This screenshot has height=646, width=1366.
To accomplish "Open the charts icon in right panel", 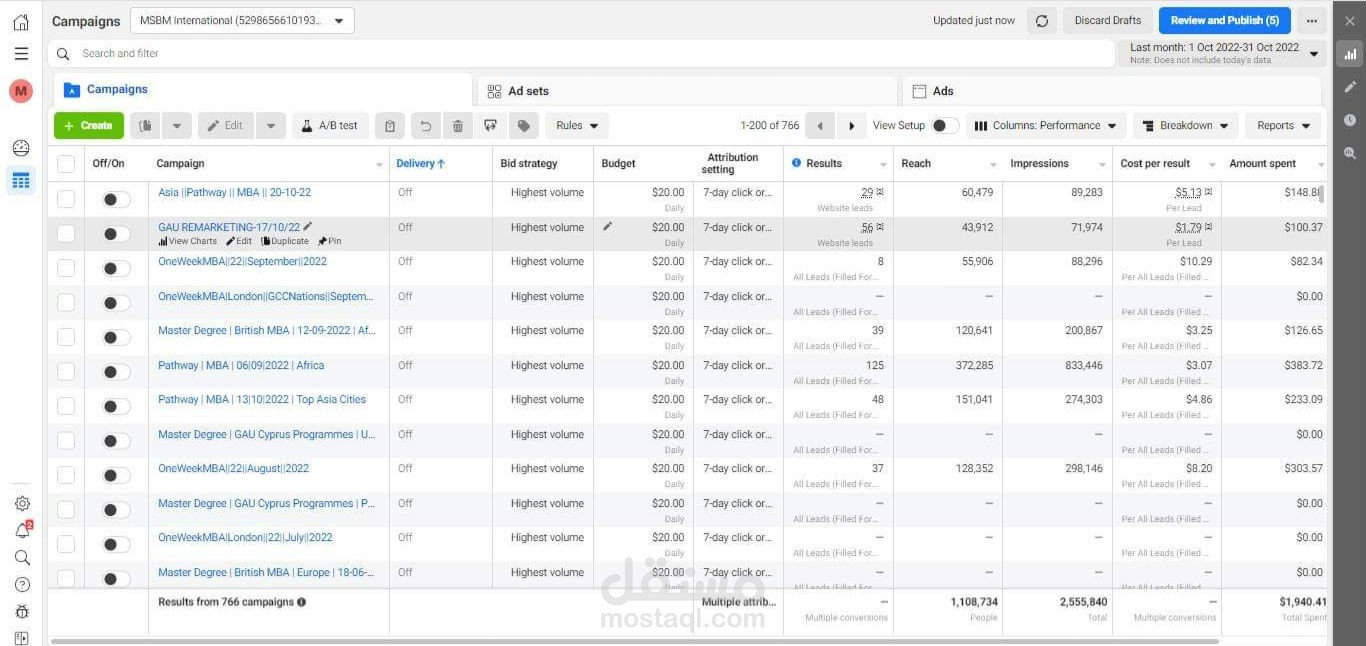I will (x=1350, y=54).
